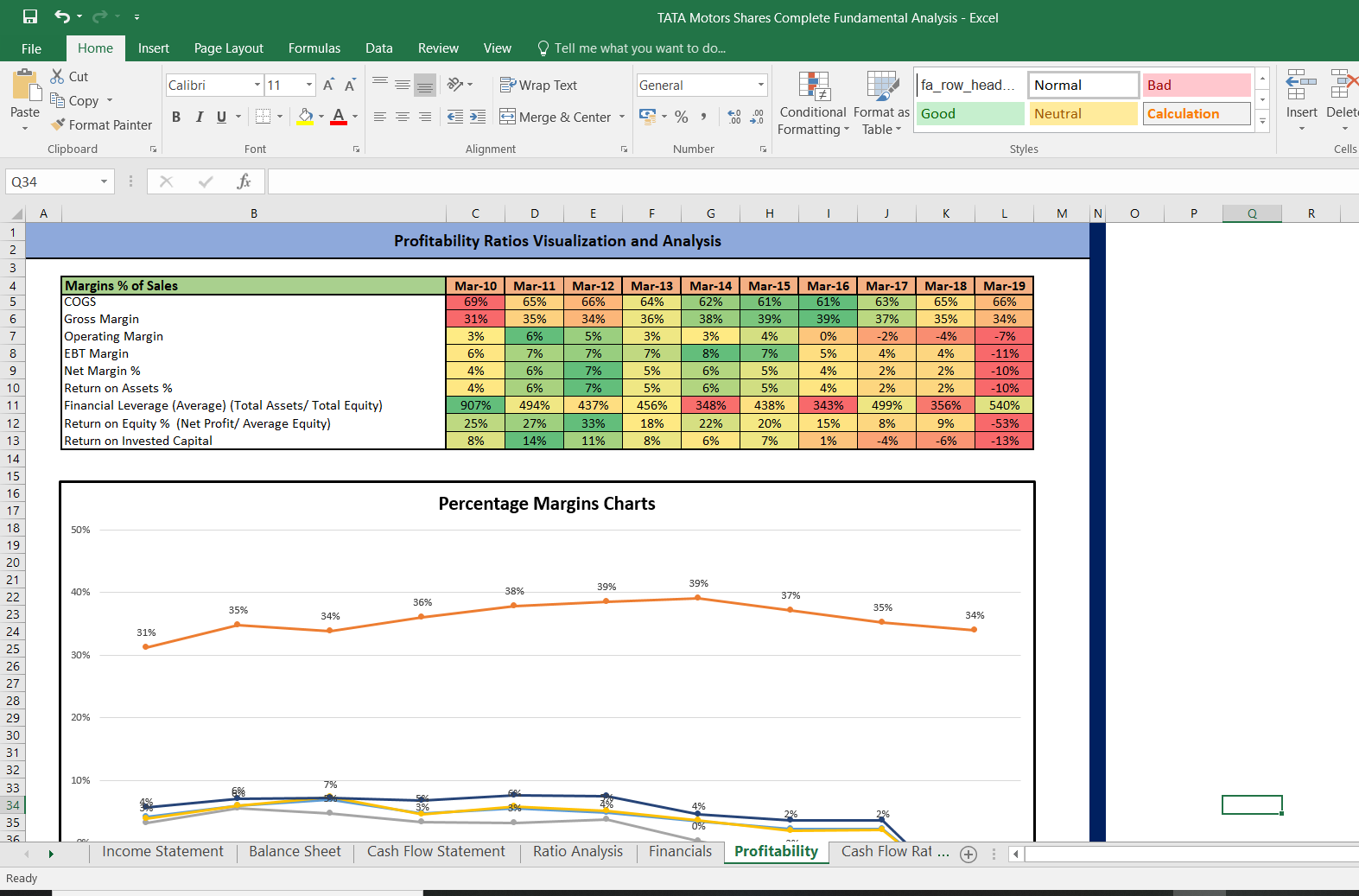Cut the selection with the scissors icon

58,76
